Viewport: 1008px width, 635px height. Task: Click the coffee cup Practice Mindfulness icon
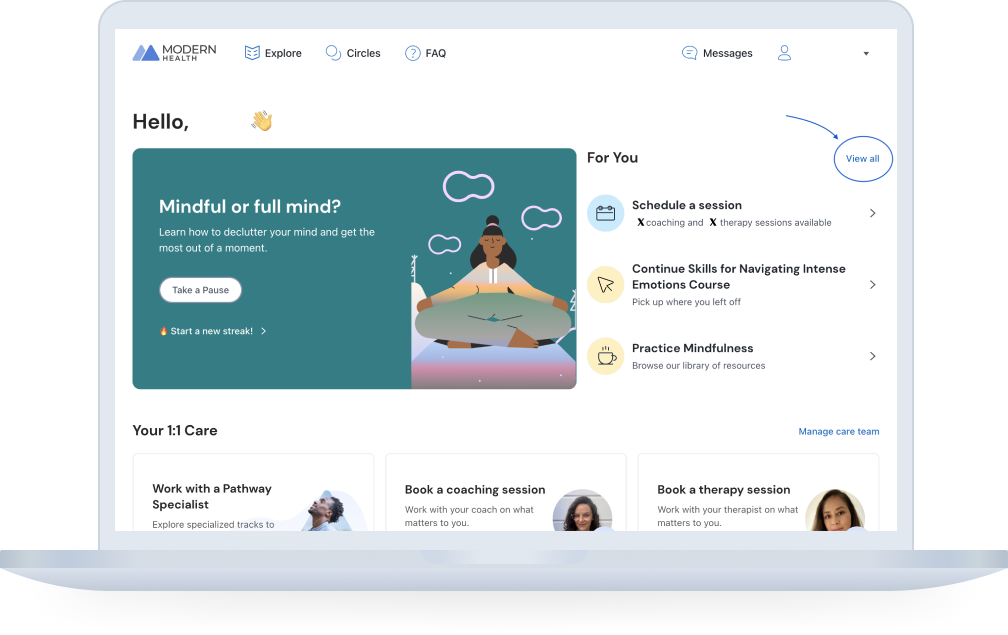[x=605, y=356]
